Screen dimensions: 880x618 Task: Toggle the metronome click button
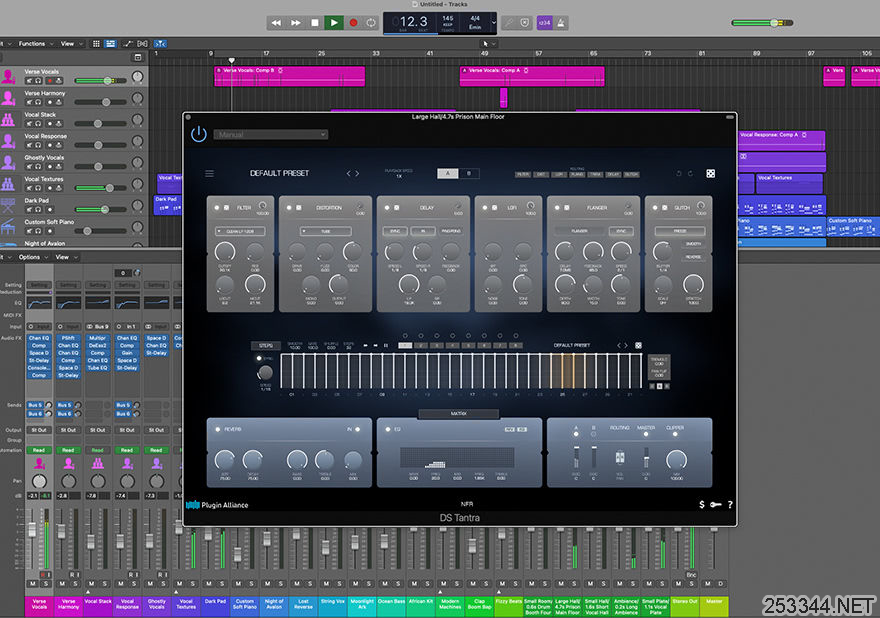click(x=561, y=23)
